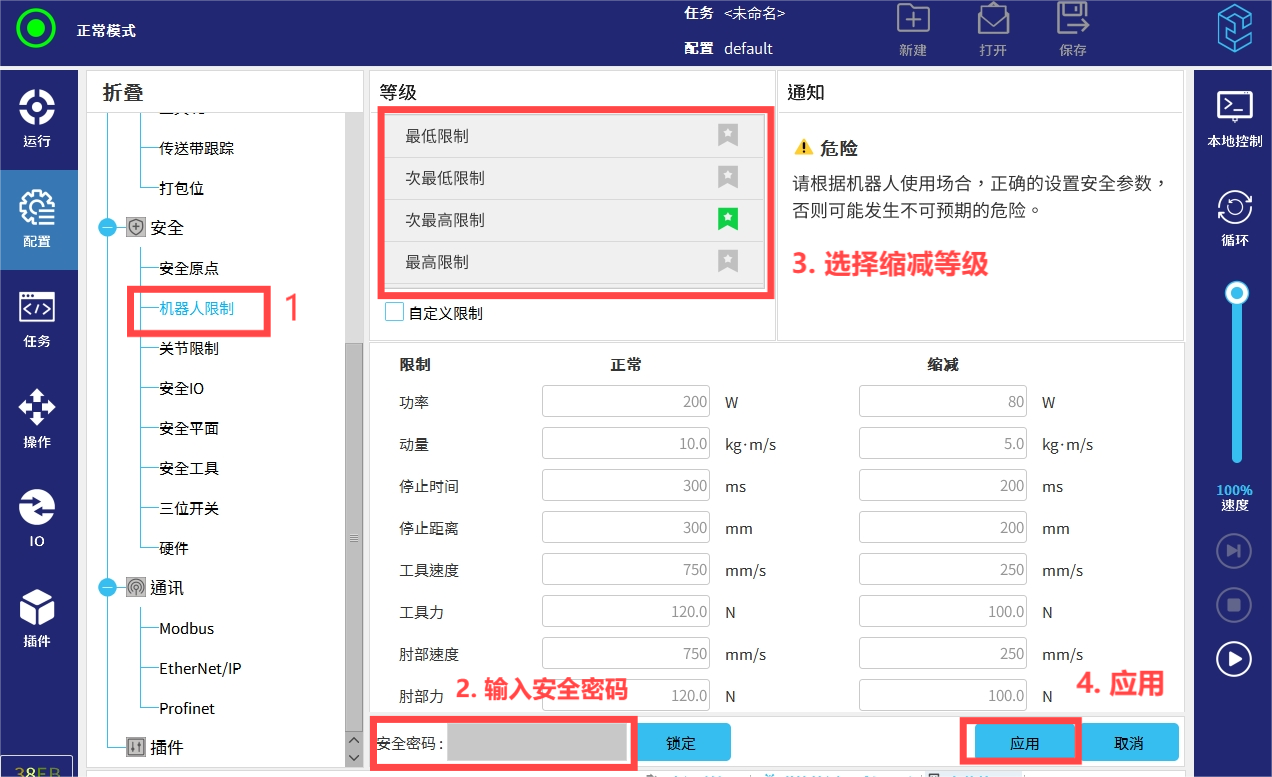Select the 最低限制 level star
Viewport: 1272px width, 777px height.
[728, 136]
